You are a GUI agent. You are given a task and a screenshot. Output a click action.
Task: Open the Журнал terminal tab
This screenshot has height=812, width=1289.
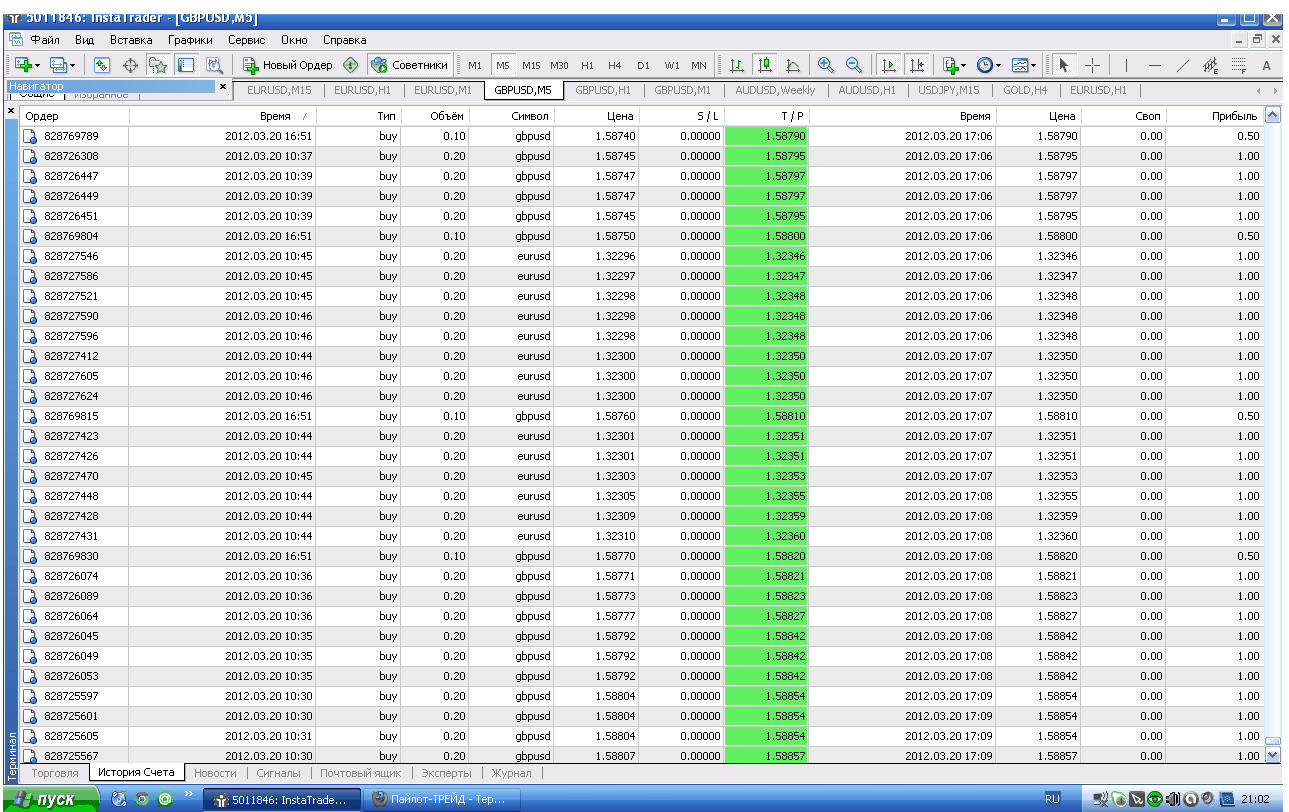(512, 773)
